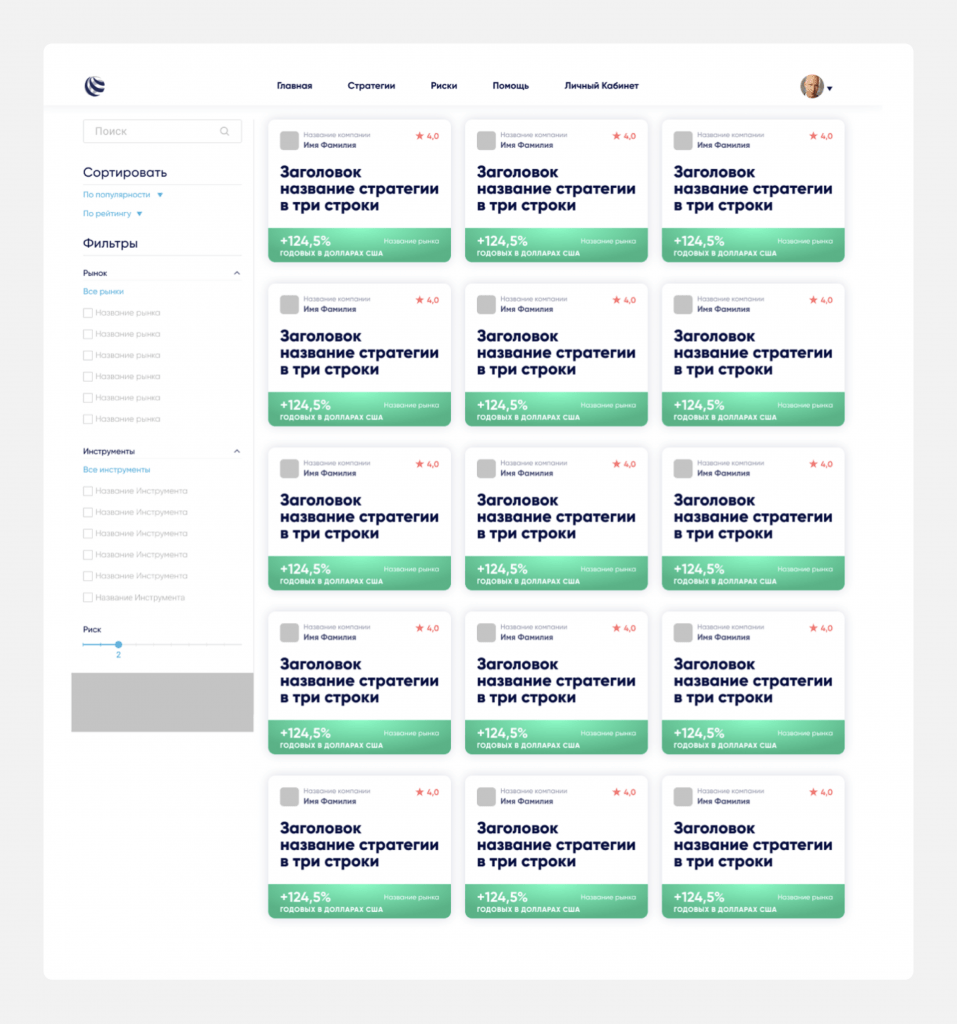Click the Риск slider handle
The width and height of the screenshot is (957, 1024).
coord(118,645)
